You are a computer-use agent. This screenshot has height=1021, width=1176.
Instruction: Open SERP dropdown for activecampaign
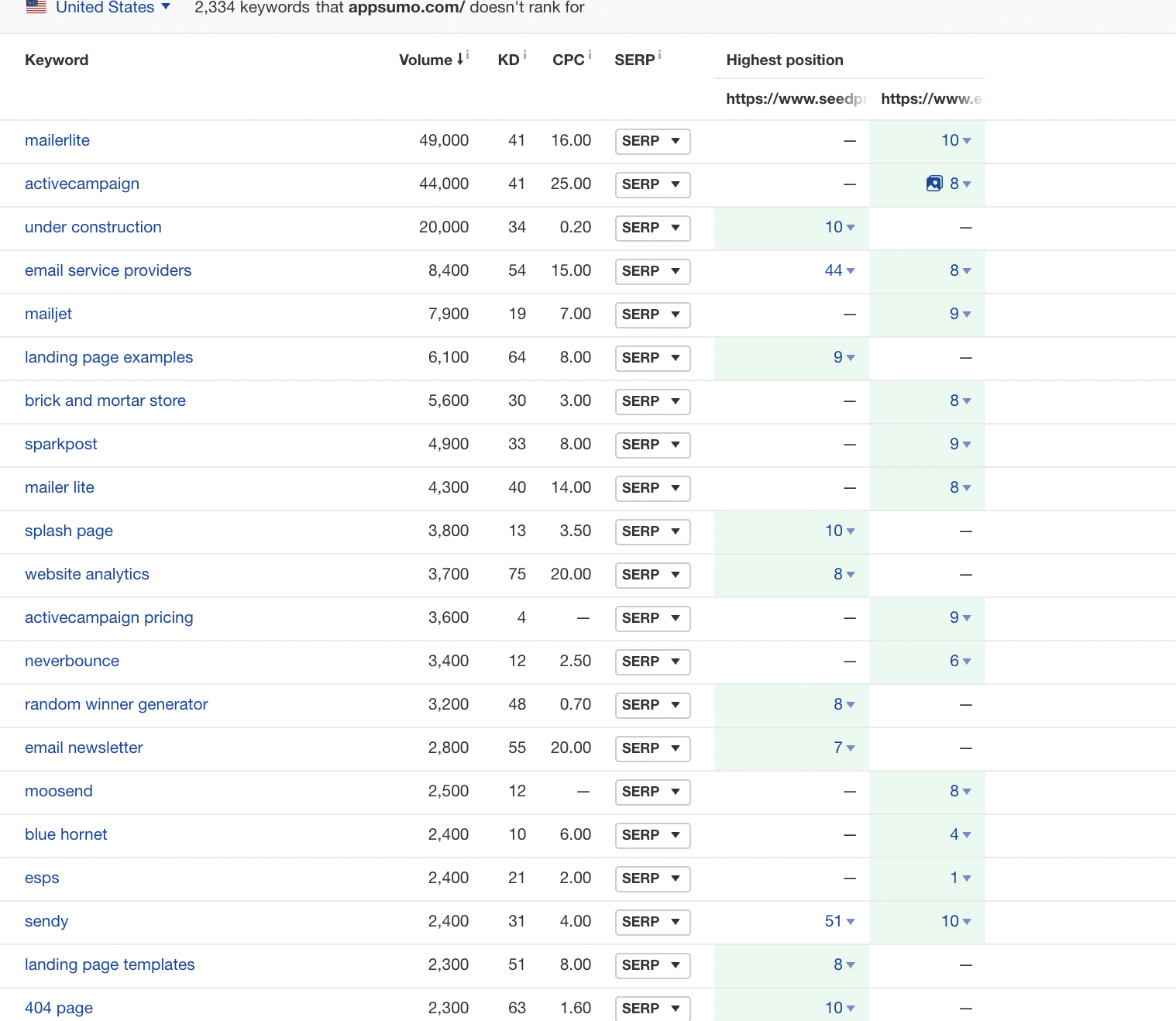(652, 184)
